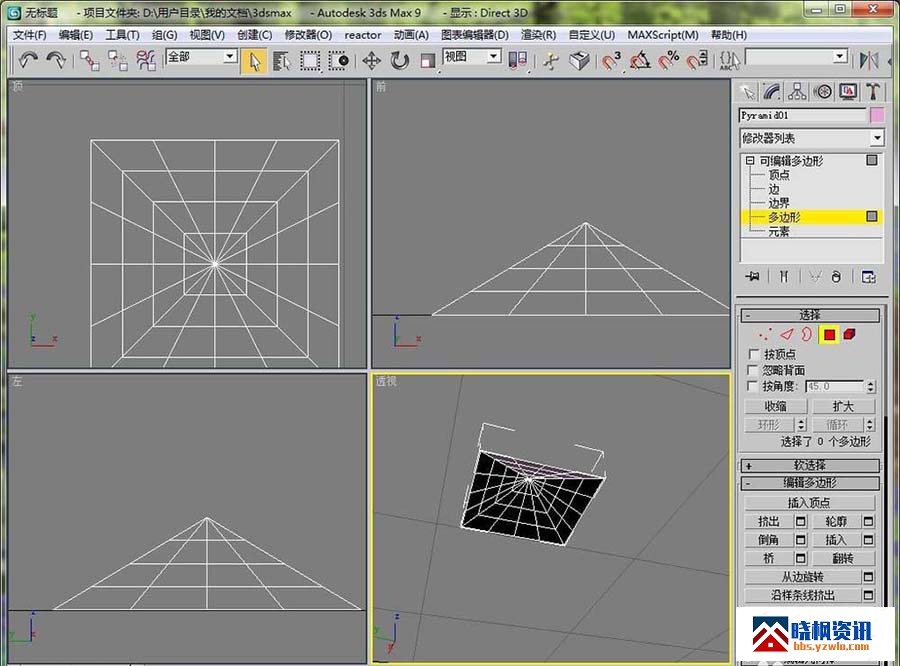Open the 编辑(E) menu
900x666 pixels.
click(x=76, y=35)
